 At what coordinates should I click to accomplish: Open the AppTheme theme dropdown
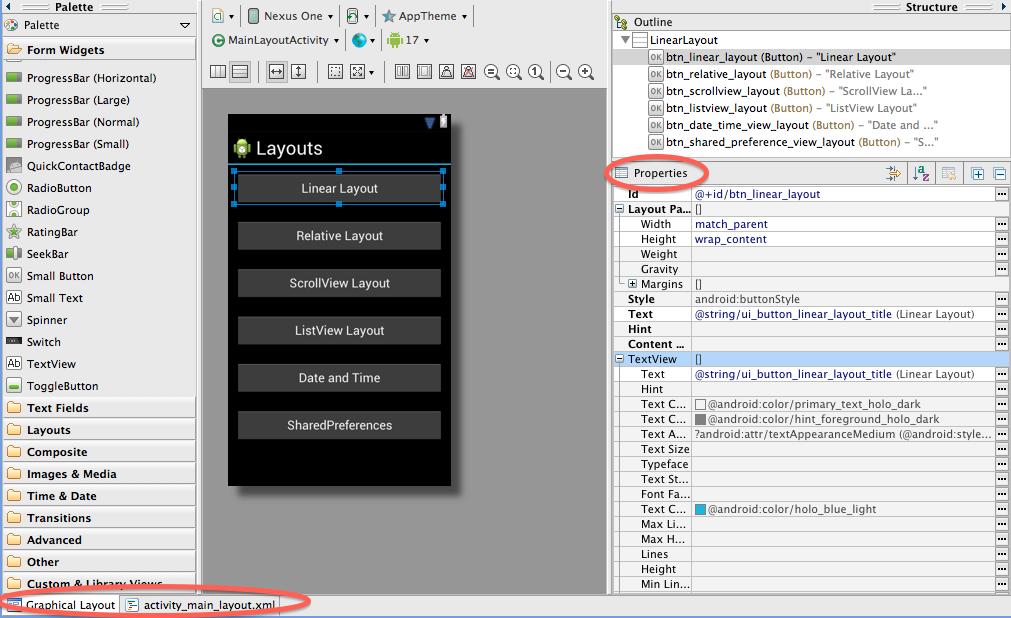click(424, 16)
